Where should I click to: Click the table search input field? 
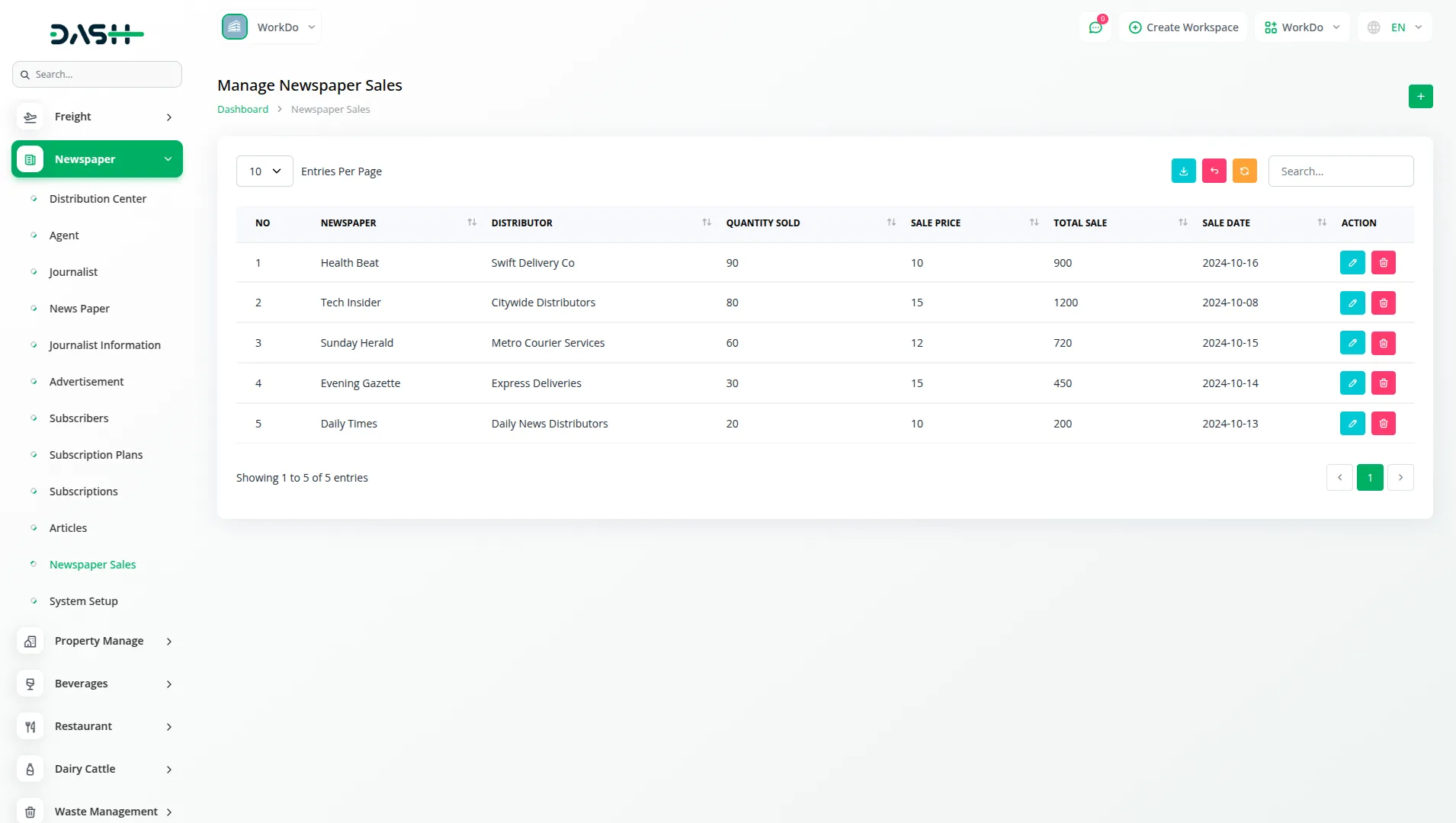pos(1340,171)
